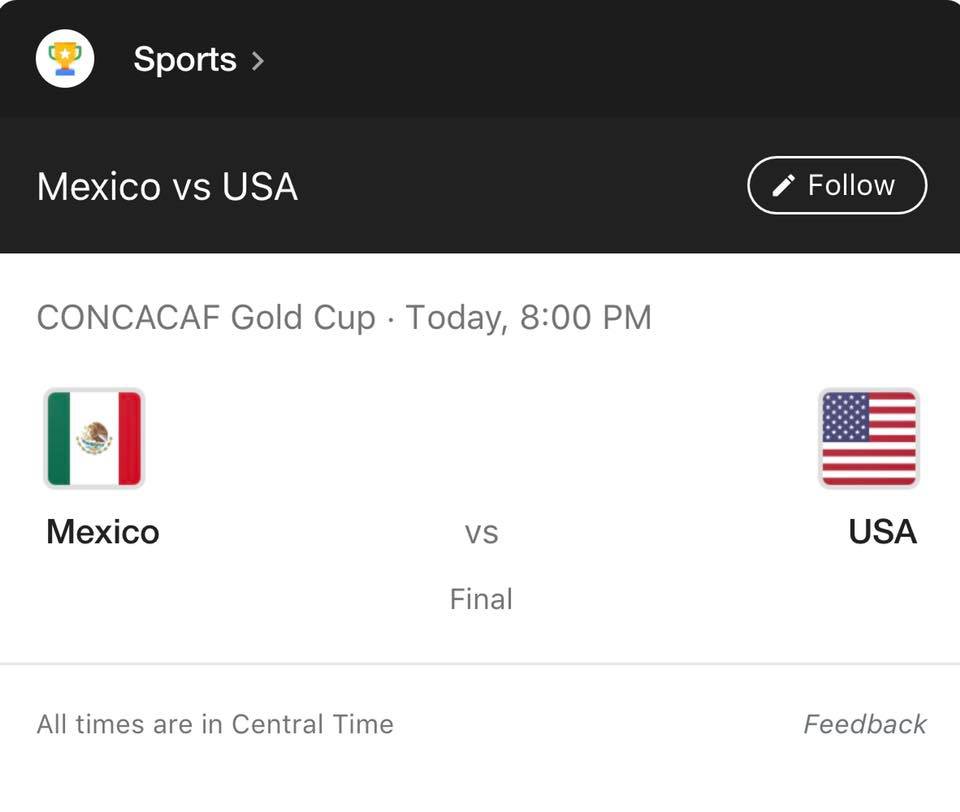Select the Mexico team name
The width and height of the screenshot is (960, 812).
point(103,531)
